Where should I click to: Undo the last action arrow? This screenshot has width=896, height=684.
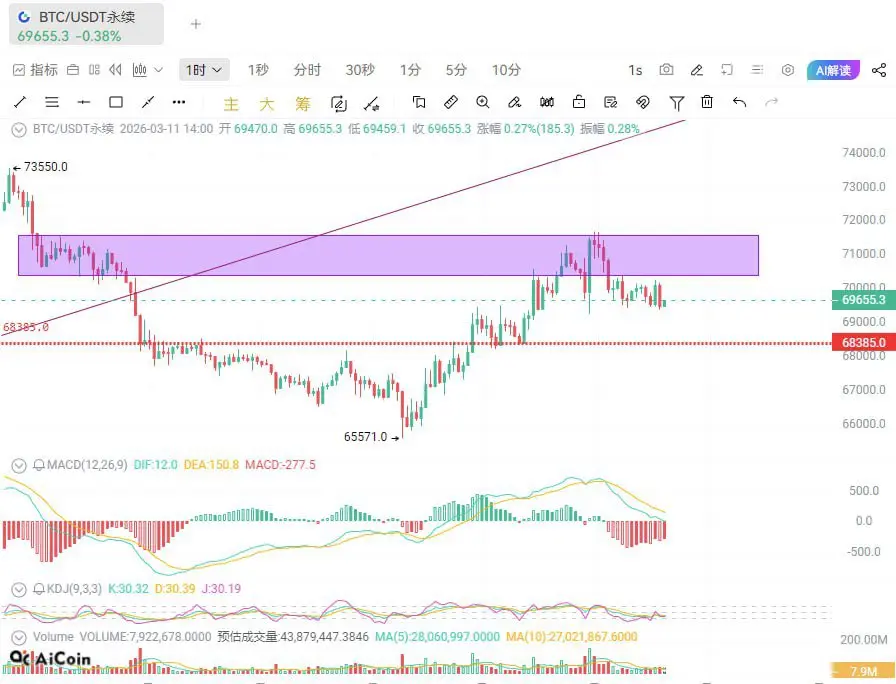coord(739,102)
